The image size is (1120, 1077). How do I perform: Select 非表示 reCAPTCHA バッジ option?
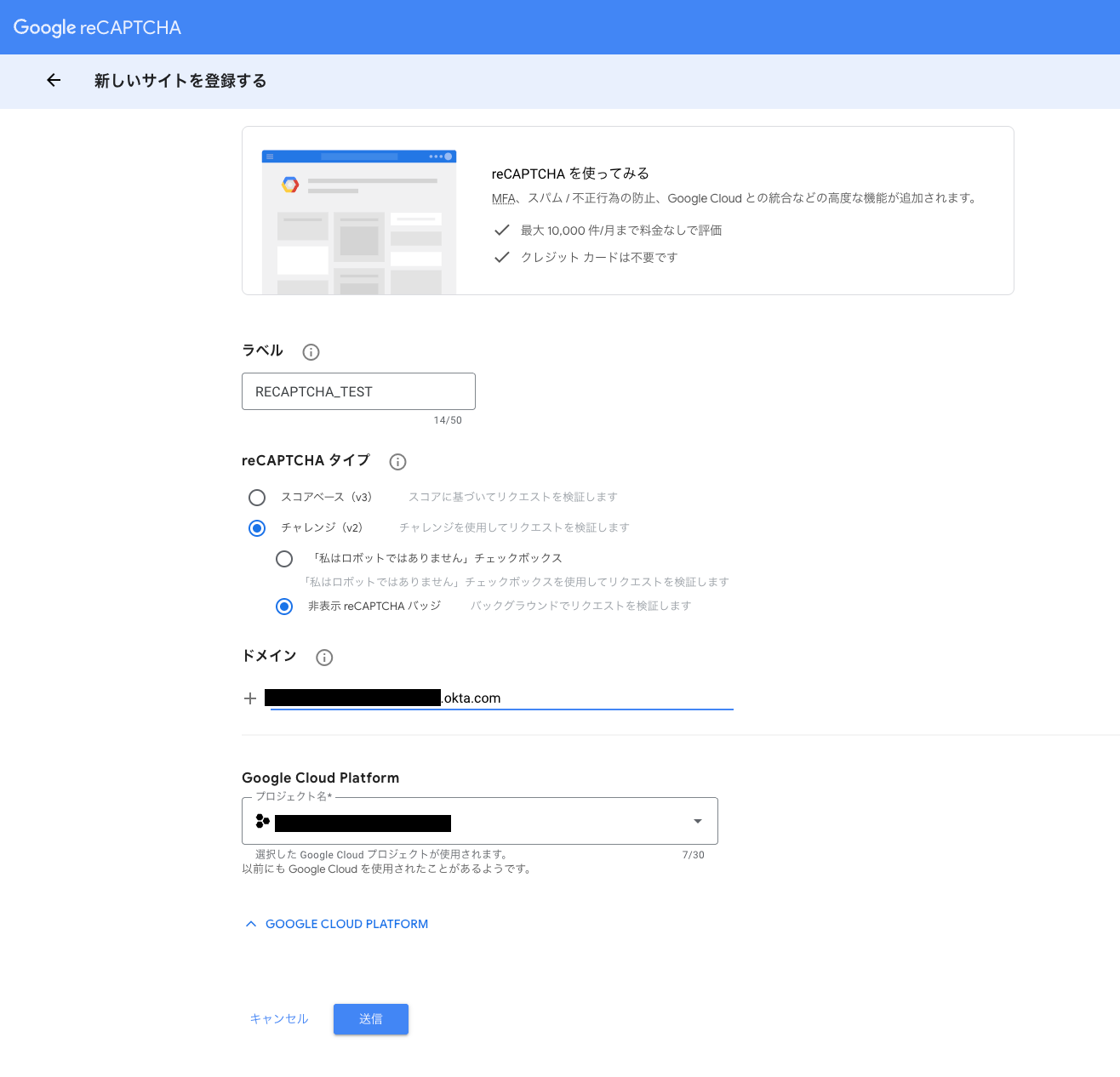(x=284, y=607)
